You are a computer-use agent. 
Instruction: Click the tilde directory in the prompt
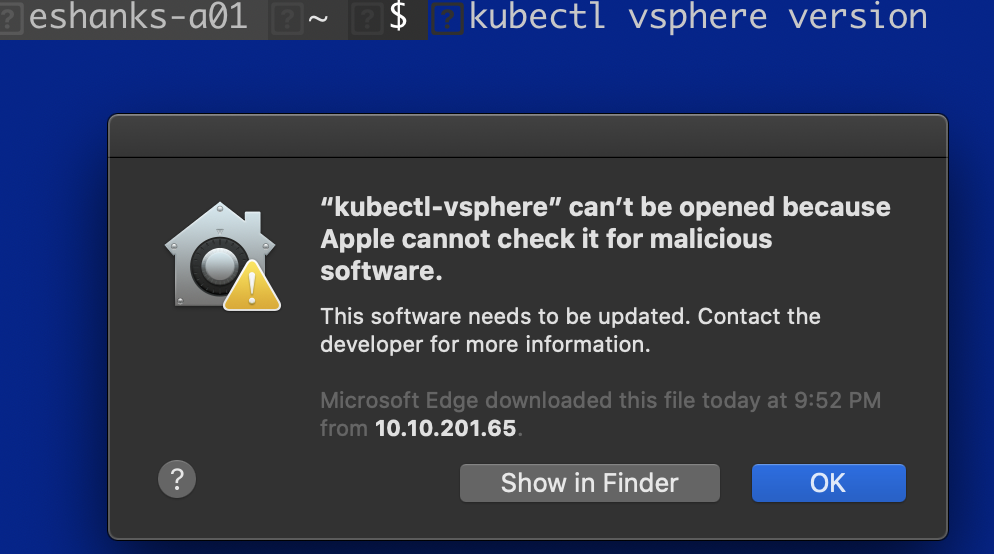point(318,17)
